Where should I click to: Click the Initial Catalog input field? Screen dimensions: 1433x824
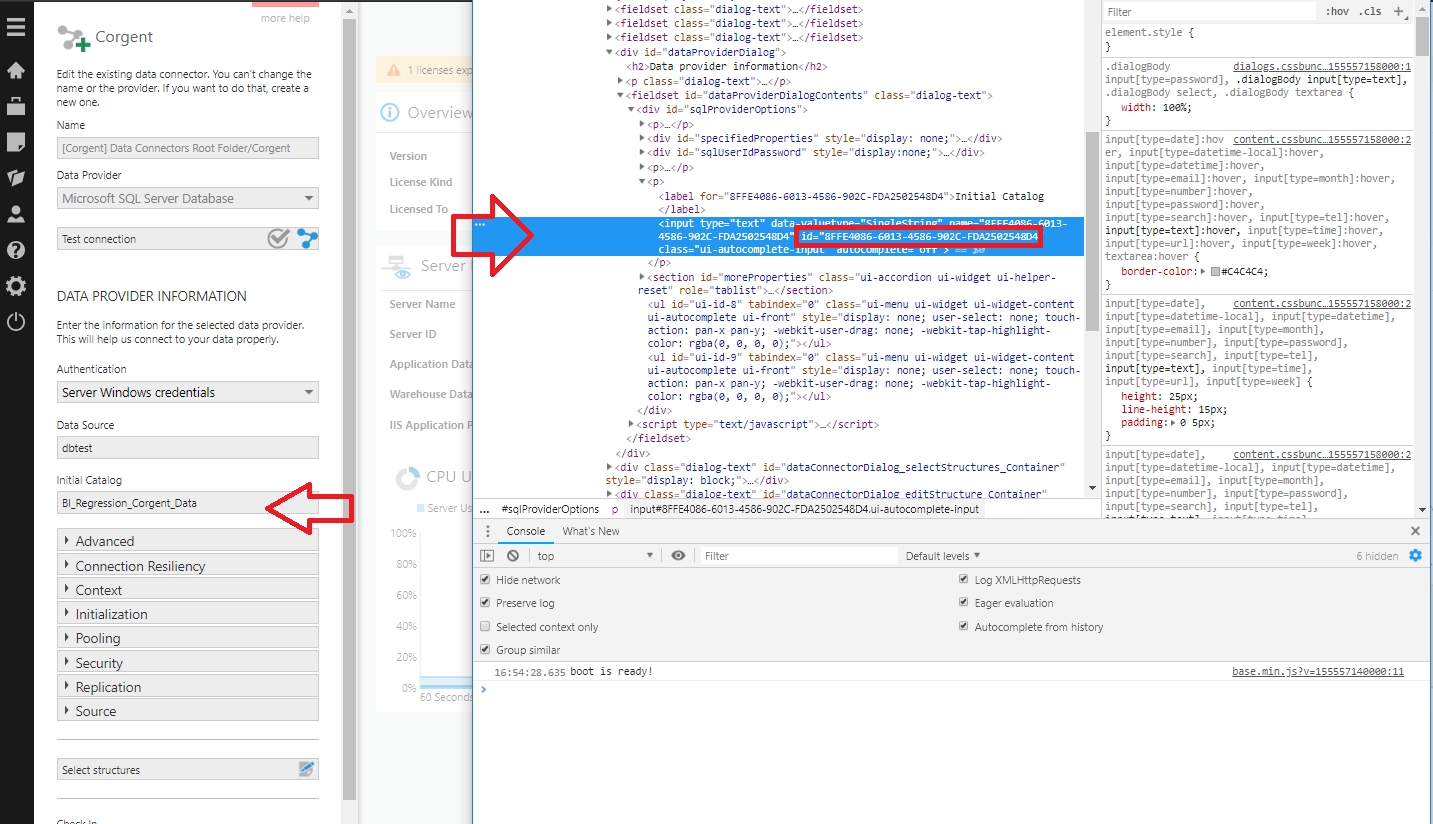coord(188,502)
